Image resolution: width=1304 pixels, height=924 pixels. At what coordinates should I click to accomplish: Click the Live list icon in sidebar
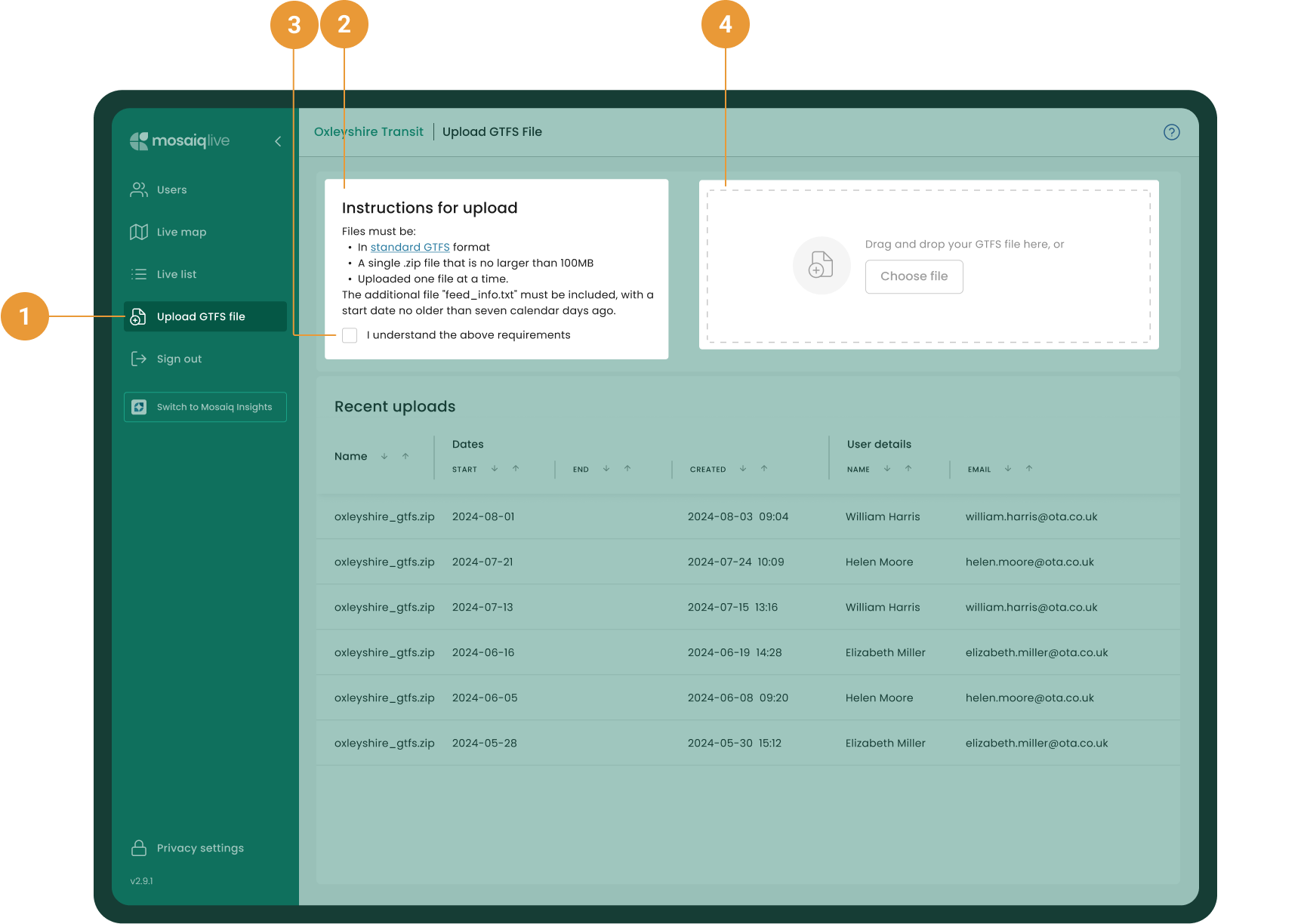[x=139, y=274]
